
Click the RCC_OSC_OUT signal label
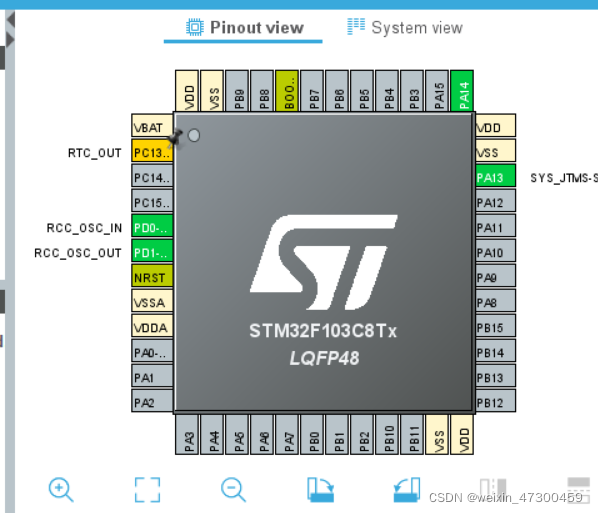pos(78,253)
